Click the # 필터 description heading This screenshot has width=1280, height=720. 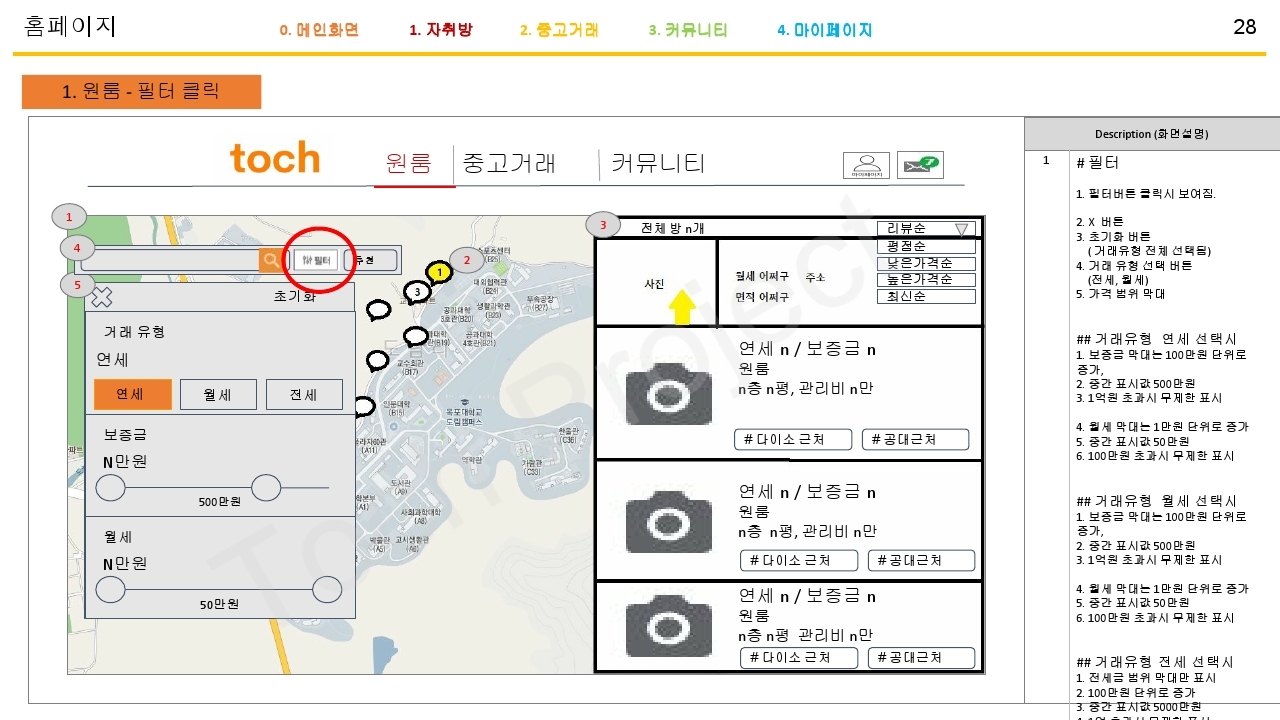pyautogui.click(x=1097, y=162)
